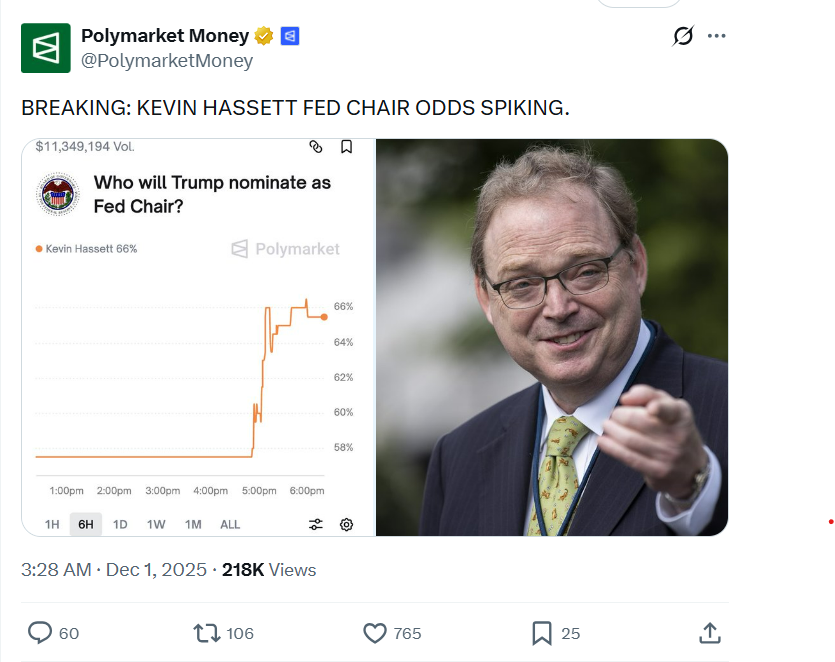Open the three-dot more options menu
835x662 pixels.
(x=717, y=36)
